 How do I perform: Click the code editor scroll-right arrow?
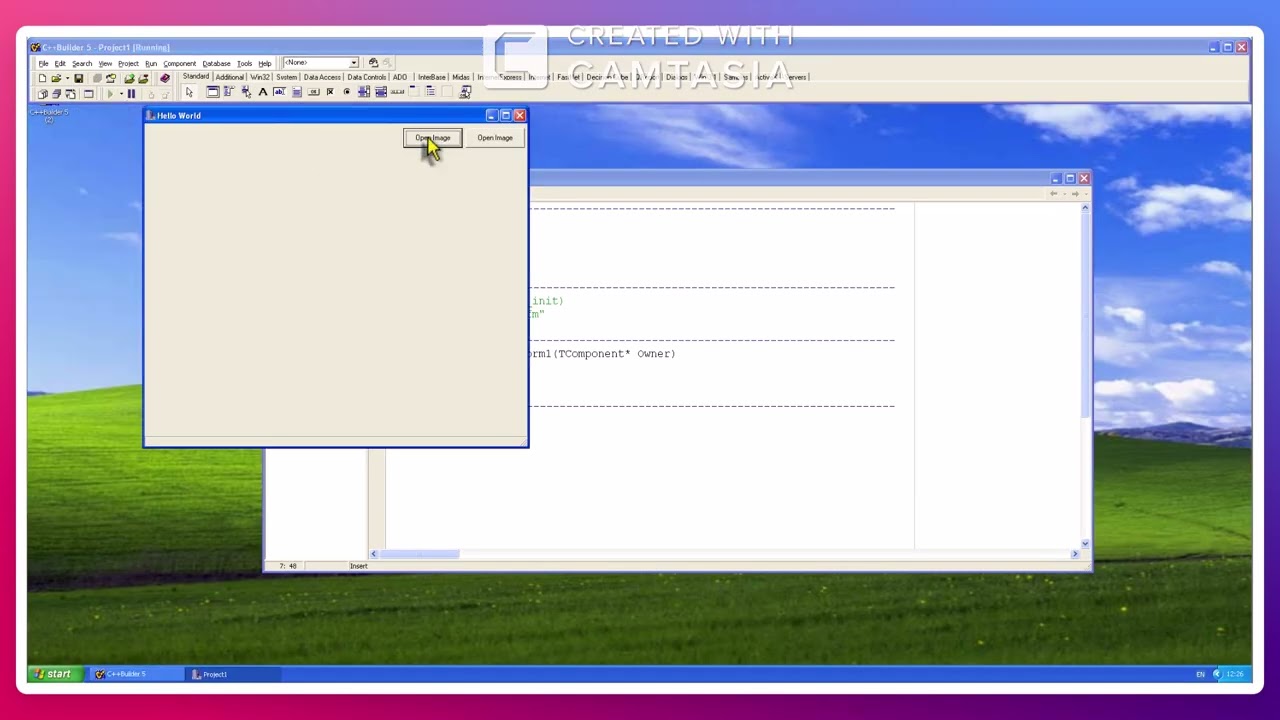[1075, 554]
